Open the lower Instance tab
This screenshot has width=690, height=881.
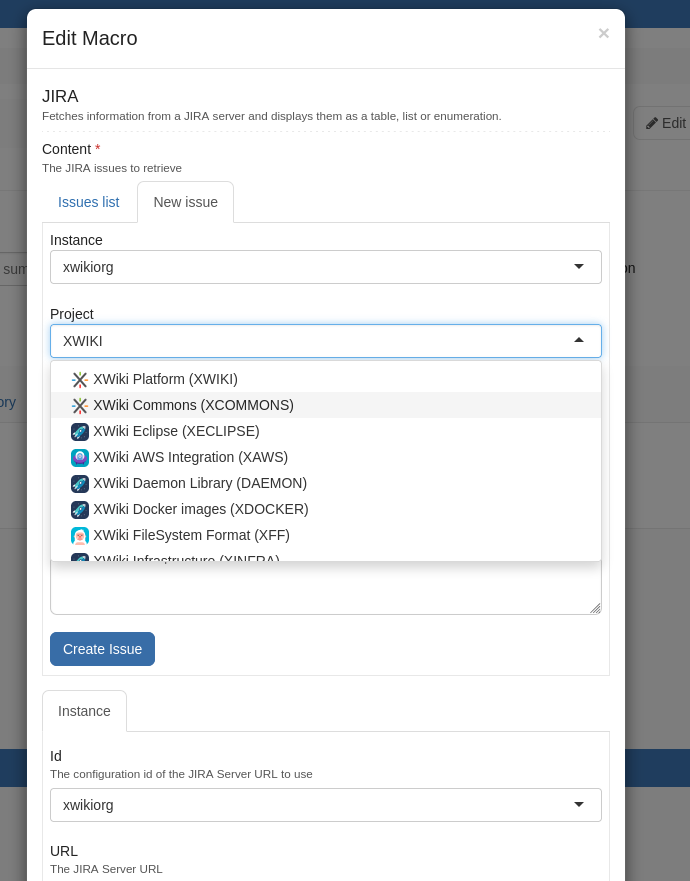coord(84,711)
